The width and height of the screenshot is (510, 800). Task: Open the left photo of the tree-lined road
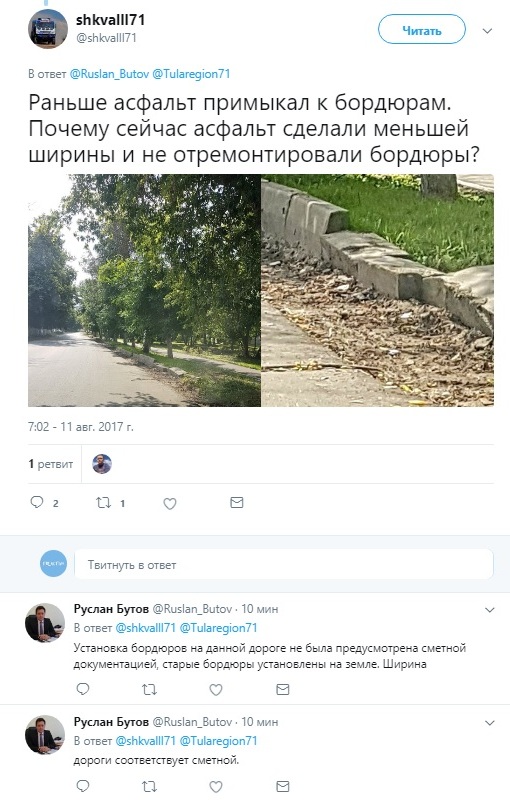point(144,290)
